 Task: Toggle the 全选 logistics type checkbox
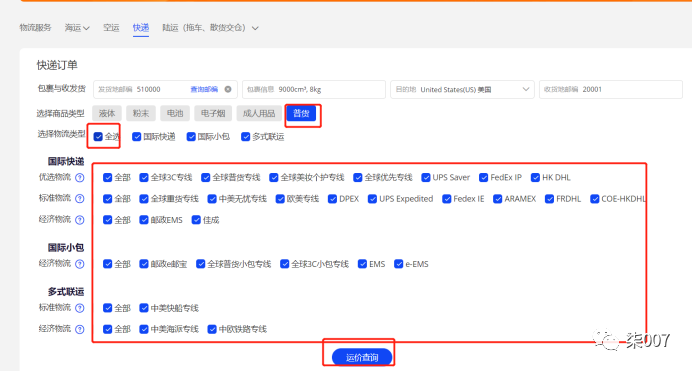(x=98, y=137)
